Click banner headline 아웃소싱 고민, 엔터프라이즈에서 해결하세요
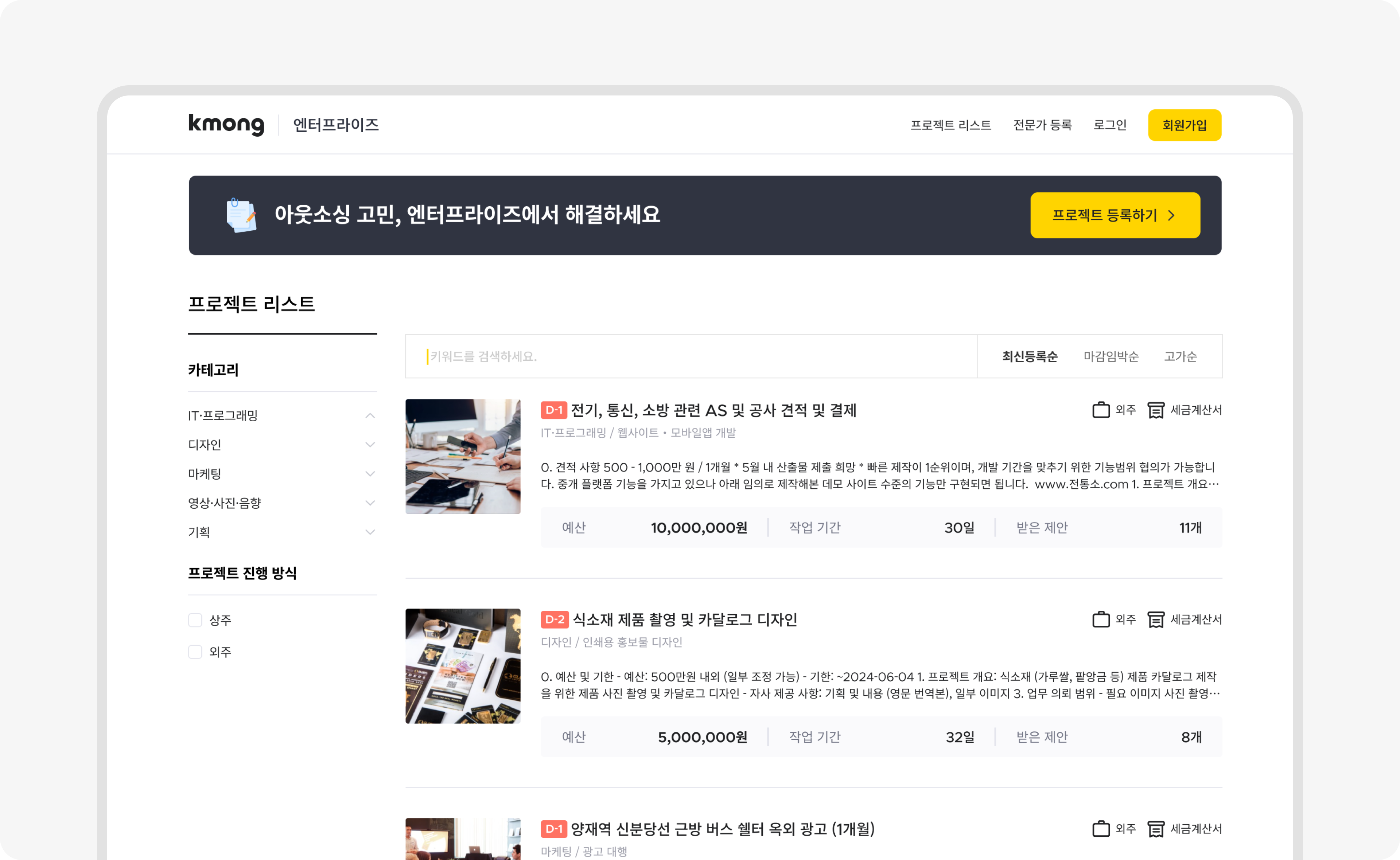Screen dimensions: 1400x860 (x=467, y=215)
